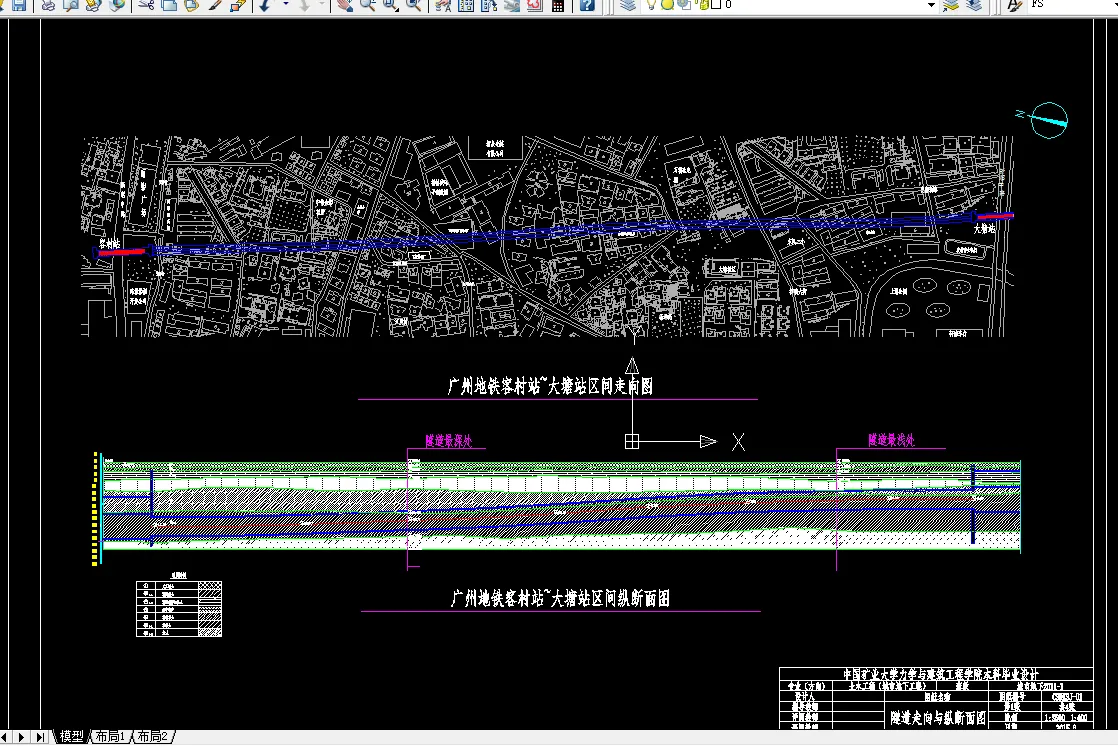This screenshot has height=747, width=1118.
Task: Click title 广州地铁客村站~大塘站区间走向图
Action: pos(550,386)
